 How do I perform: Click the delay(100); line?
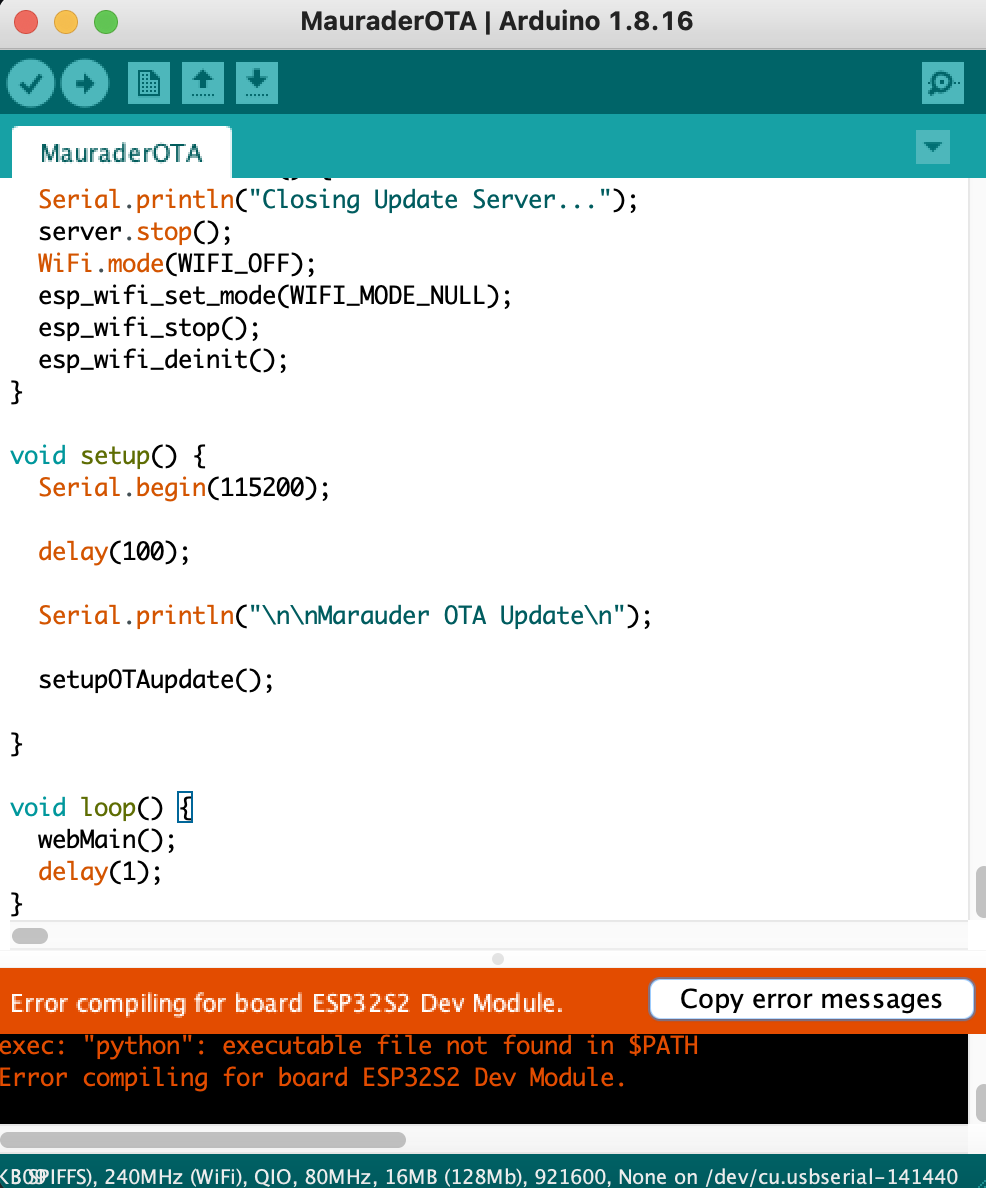coord(114,552)
